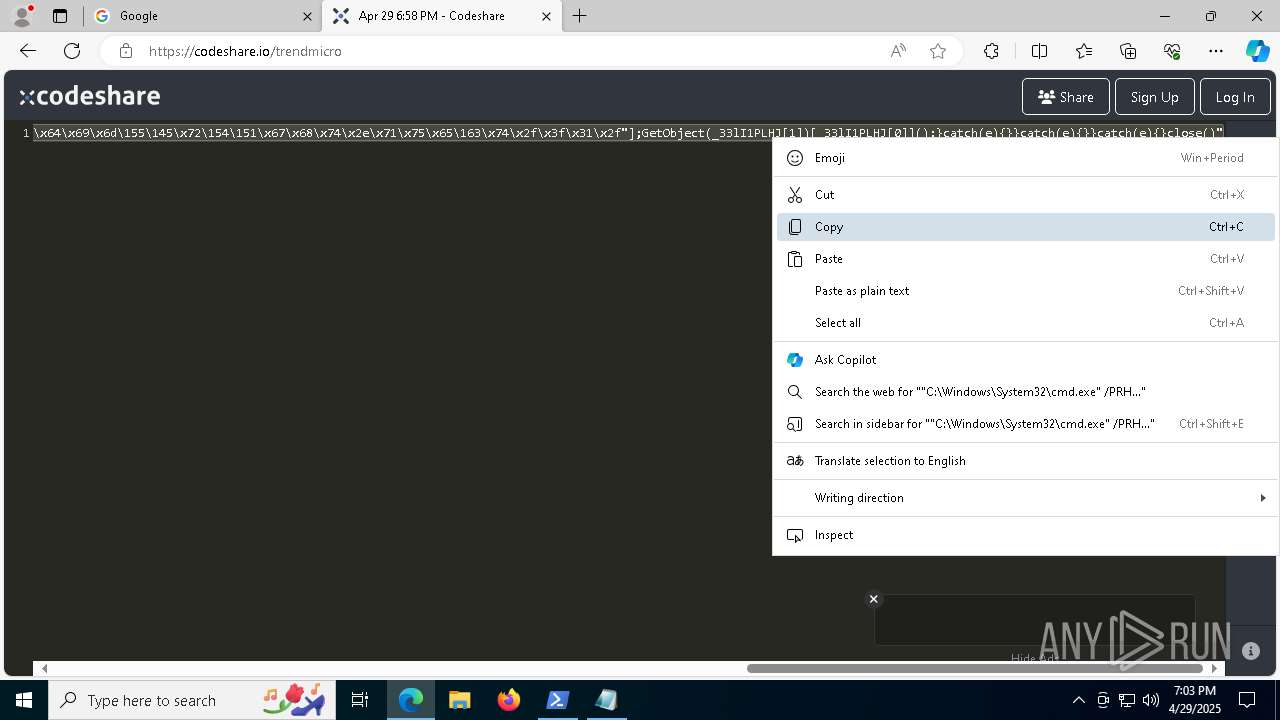The width and height of the screenshot is (1280, 720).
Task: Choose Copy from context menu
Action: tap(1027, 227)
